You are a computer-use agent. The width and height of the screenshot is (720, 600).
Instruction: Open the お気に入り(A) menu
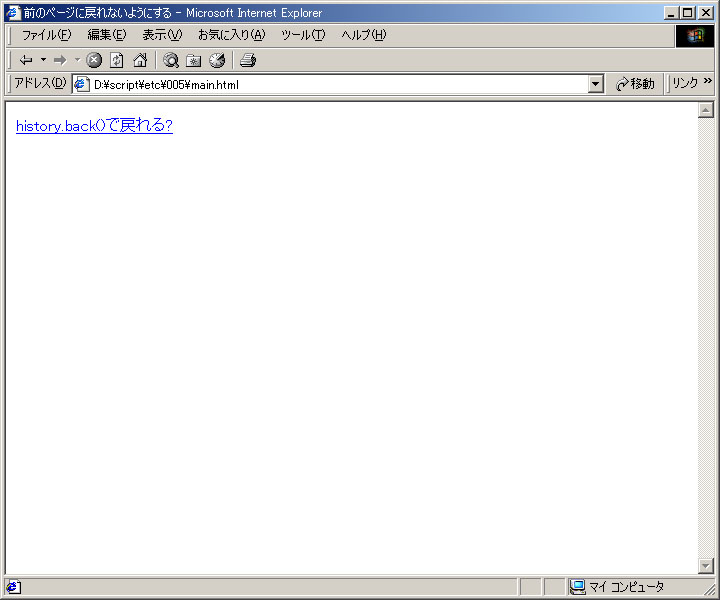[x=231, y=35]
